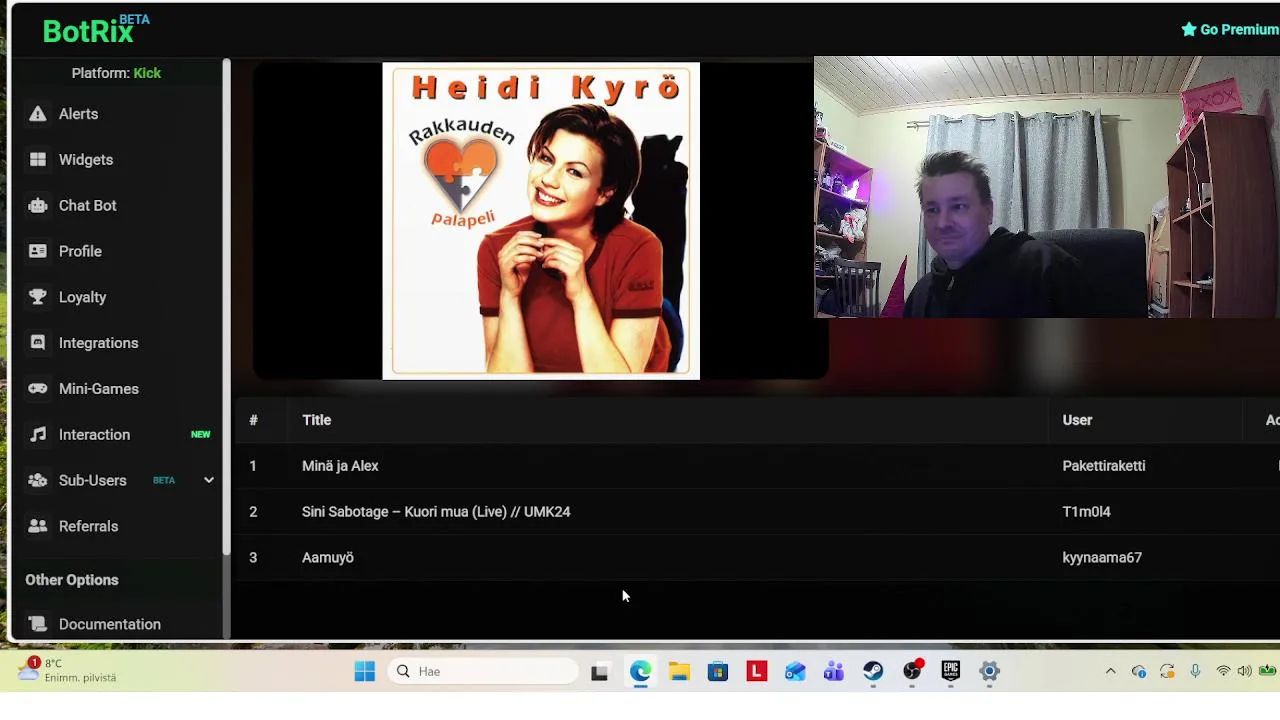Click the microphone tray icon

click(x=1195, y=671)
